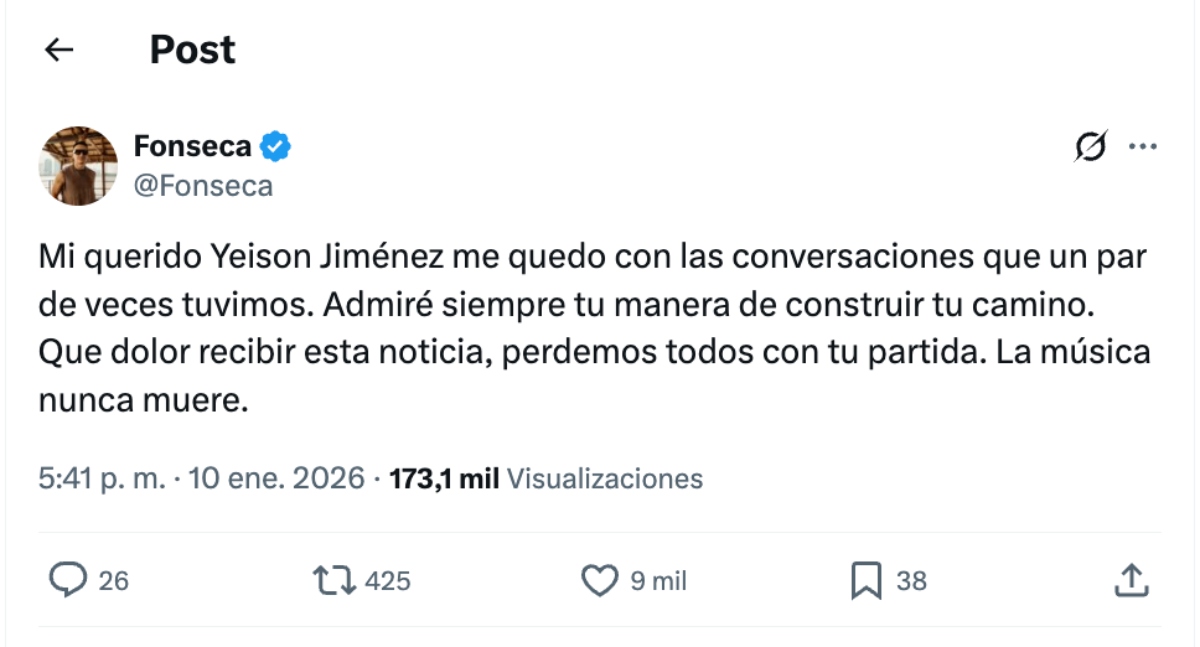The width and height of the screenshot is (1200, 647).
Task: Open the @Fonseca handle link
Action: point(203,186)
